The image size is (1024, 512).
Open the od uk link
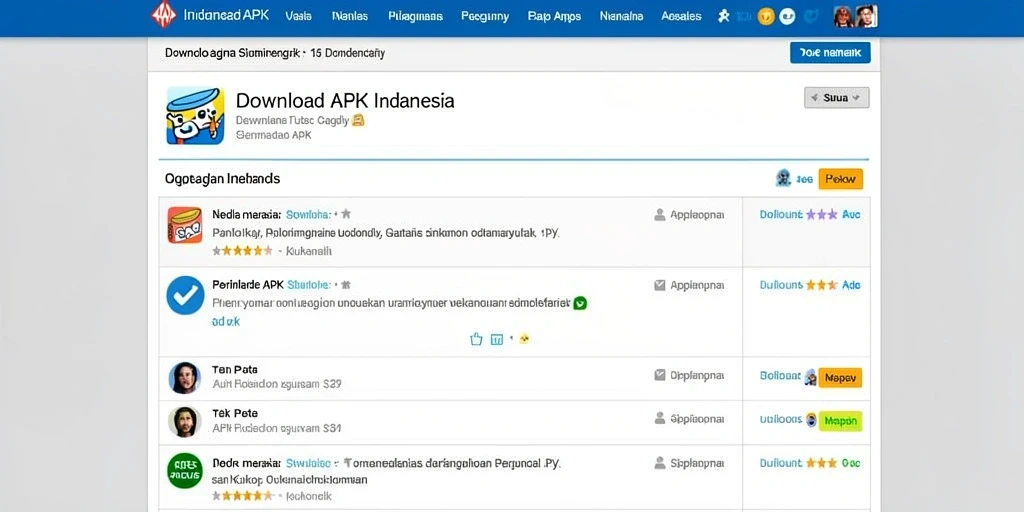click(226, 322)
